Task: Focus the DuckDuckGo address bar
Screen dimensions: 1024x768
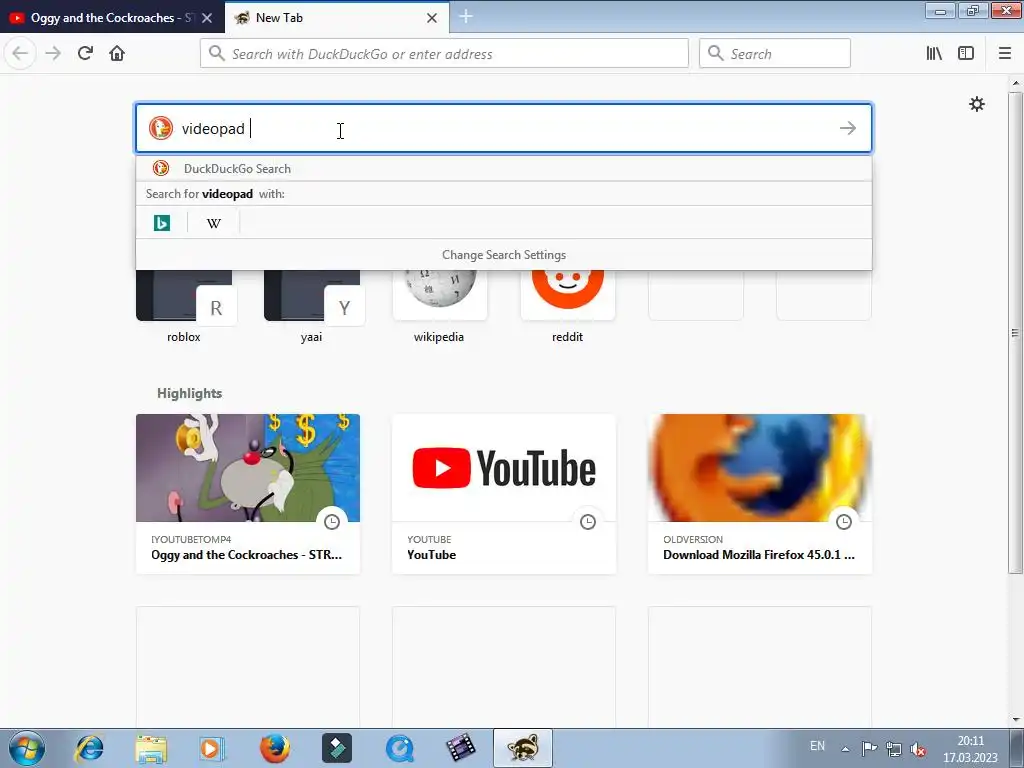Action: tap(444, 53)
